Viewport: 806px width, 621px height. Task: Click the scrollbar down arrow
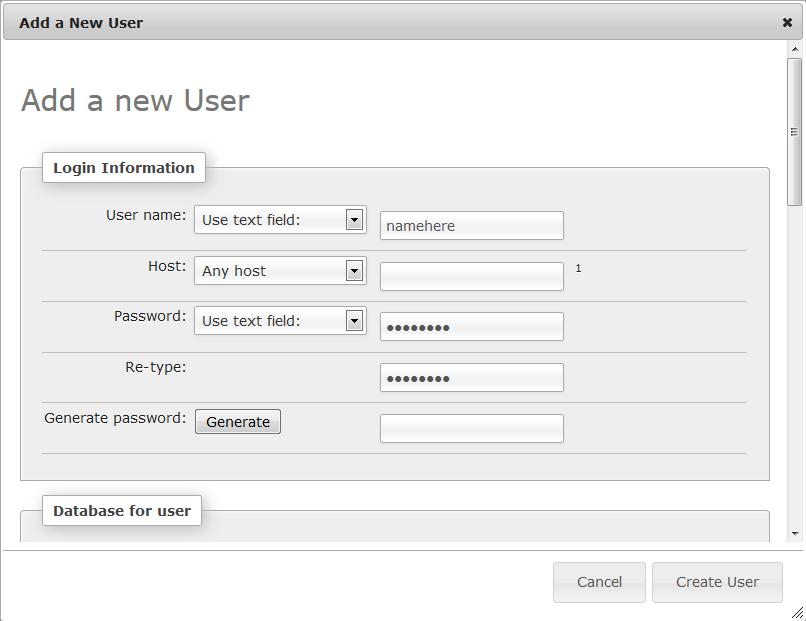795,534
